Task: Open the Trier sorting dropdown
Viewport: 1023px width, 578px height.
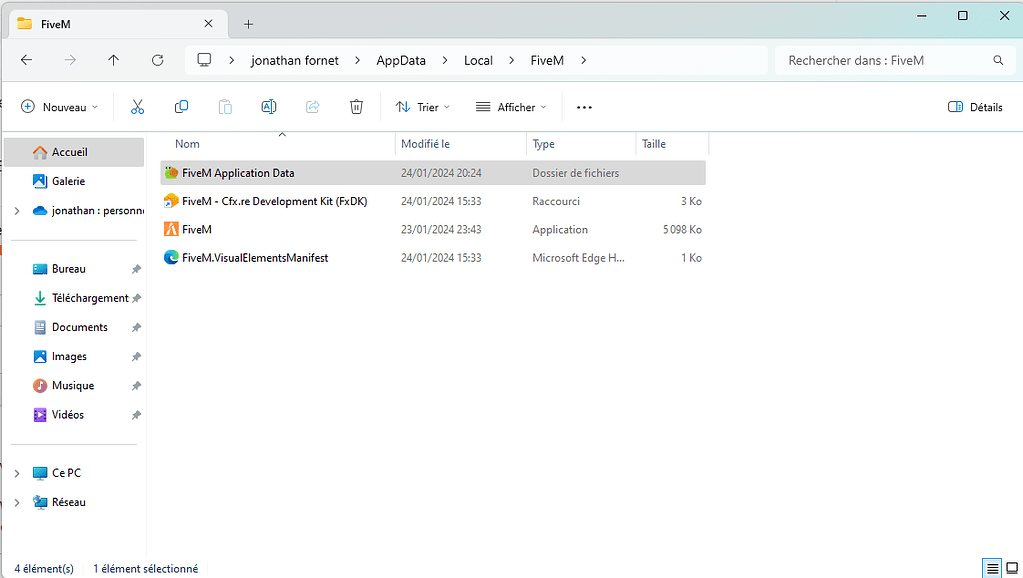Action: click(x=421, y=107)
